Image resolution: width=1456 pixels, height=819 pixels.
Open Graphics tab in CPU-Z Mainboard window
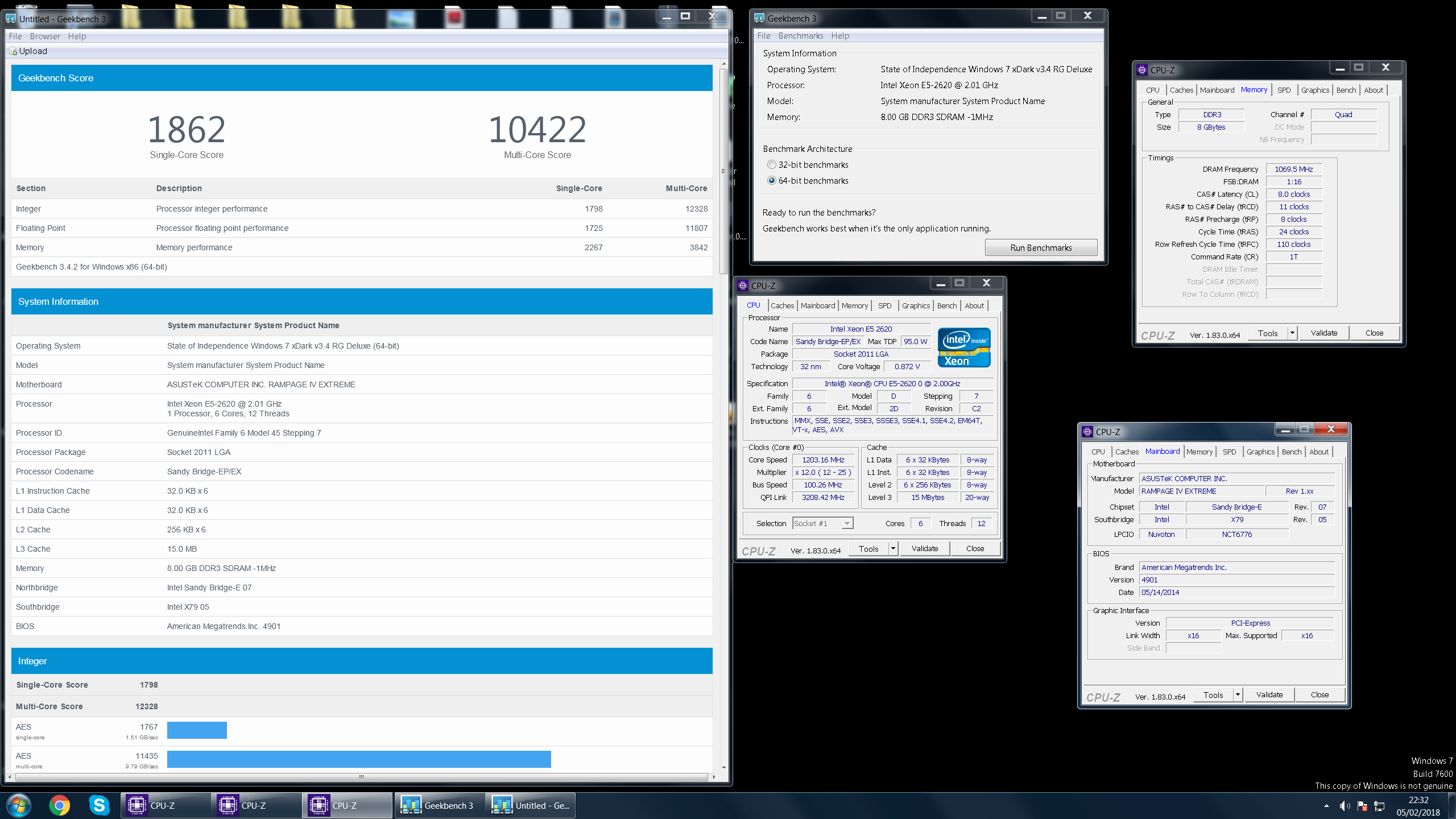[1260, 452]
